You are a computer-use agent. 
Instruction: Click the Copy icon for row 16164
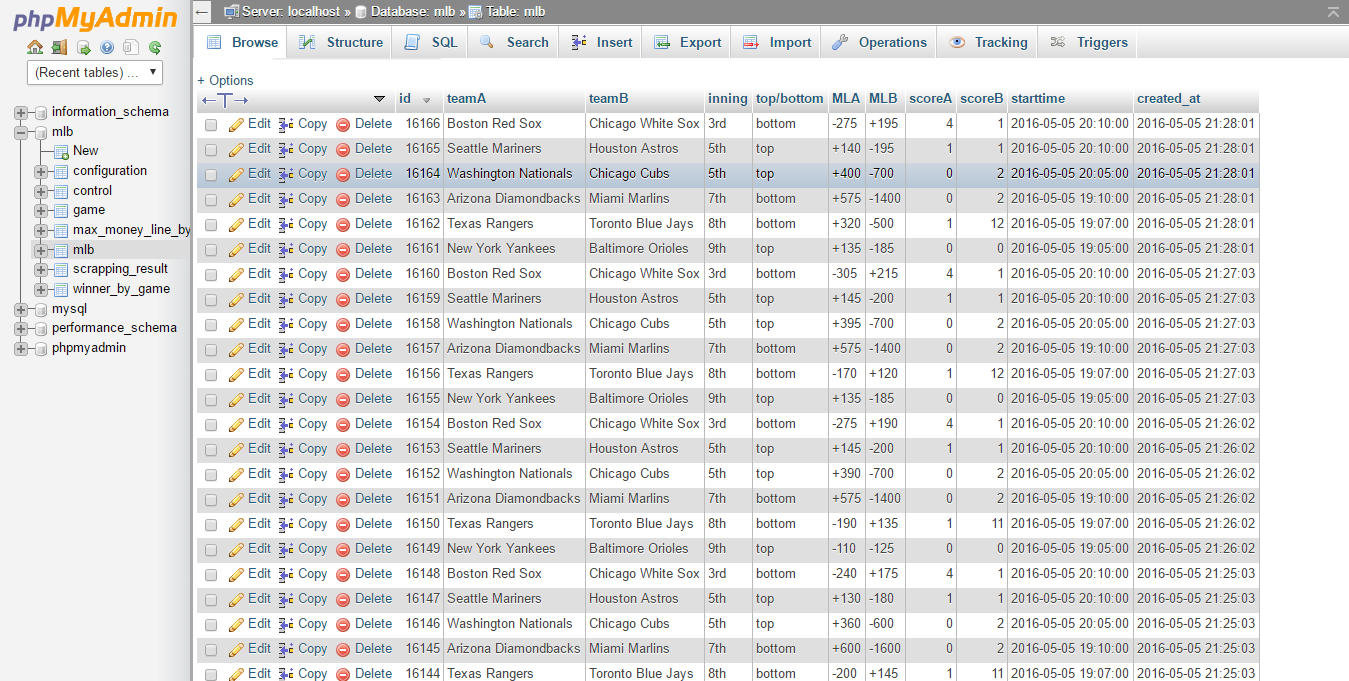pyautogui.click(x=286, y=174)
